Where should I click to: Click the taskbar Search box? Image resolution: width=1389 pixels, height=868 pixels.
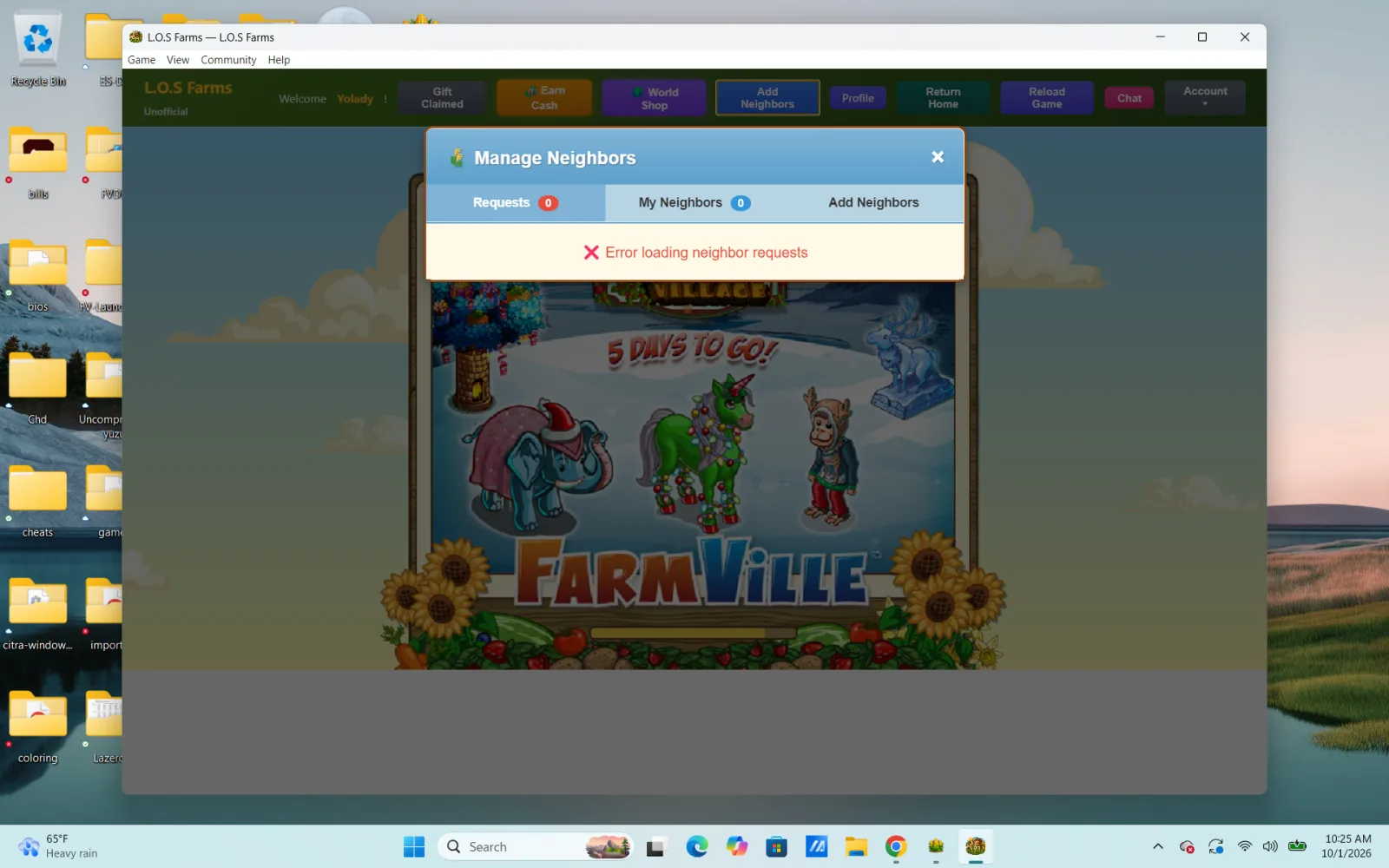[536, 846]
